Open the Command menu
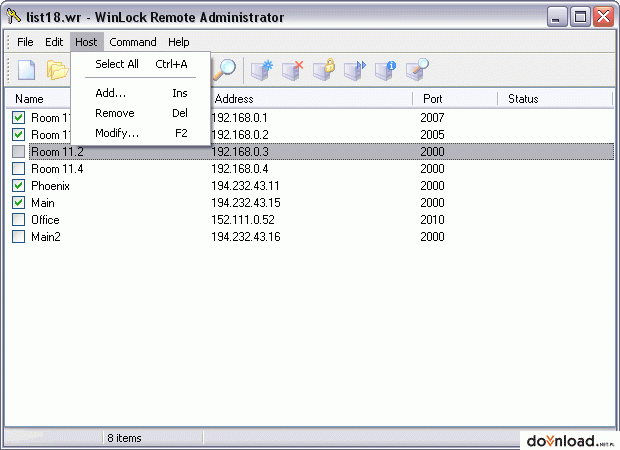 (x=133, y=42)
